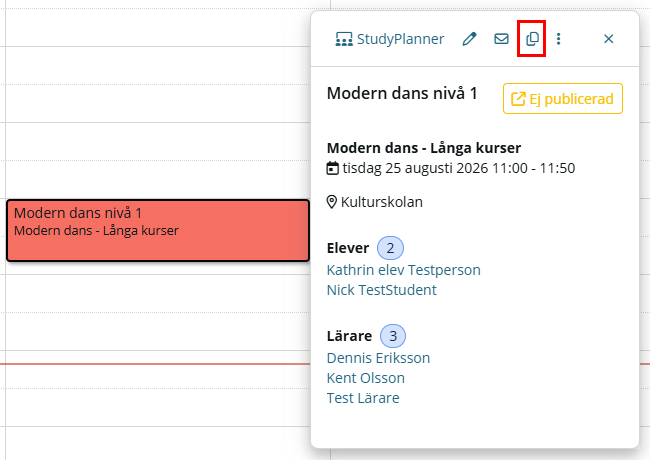This screenshot has height=460, width=650.
Task: Select the red Modern dans nivå 1 calendar event
Action: [x=158, y=230]
